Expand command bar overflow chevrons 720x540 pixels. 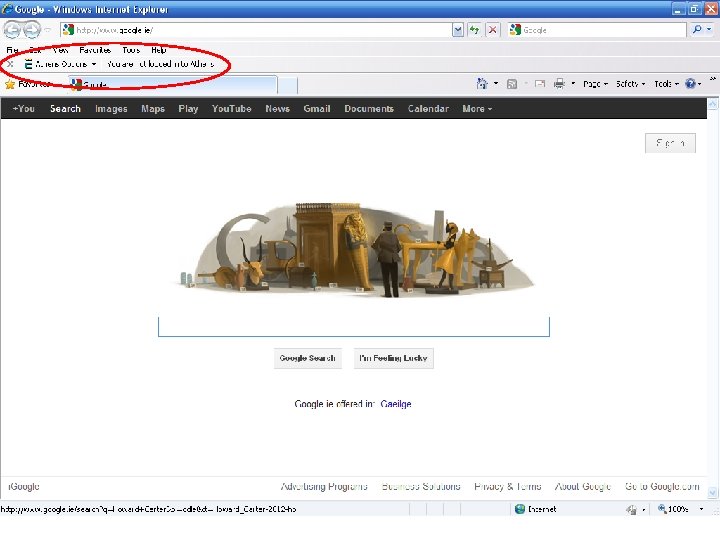pyautogui.click(x=713, y=79)
